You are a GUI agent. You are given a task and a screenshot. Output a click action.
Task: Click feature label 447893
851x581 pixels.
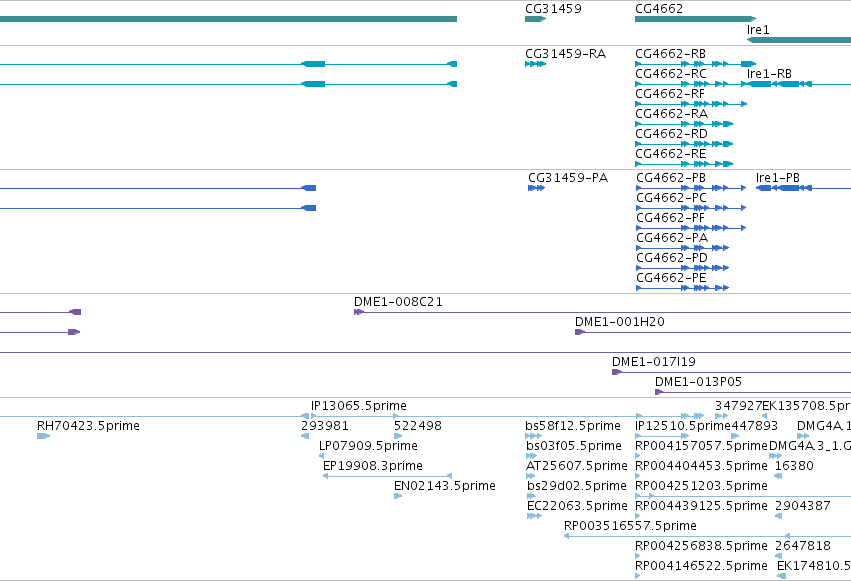click(754, 426)
